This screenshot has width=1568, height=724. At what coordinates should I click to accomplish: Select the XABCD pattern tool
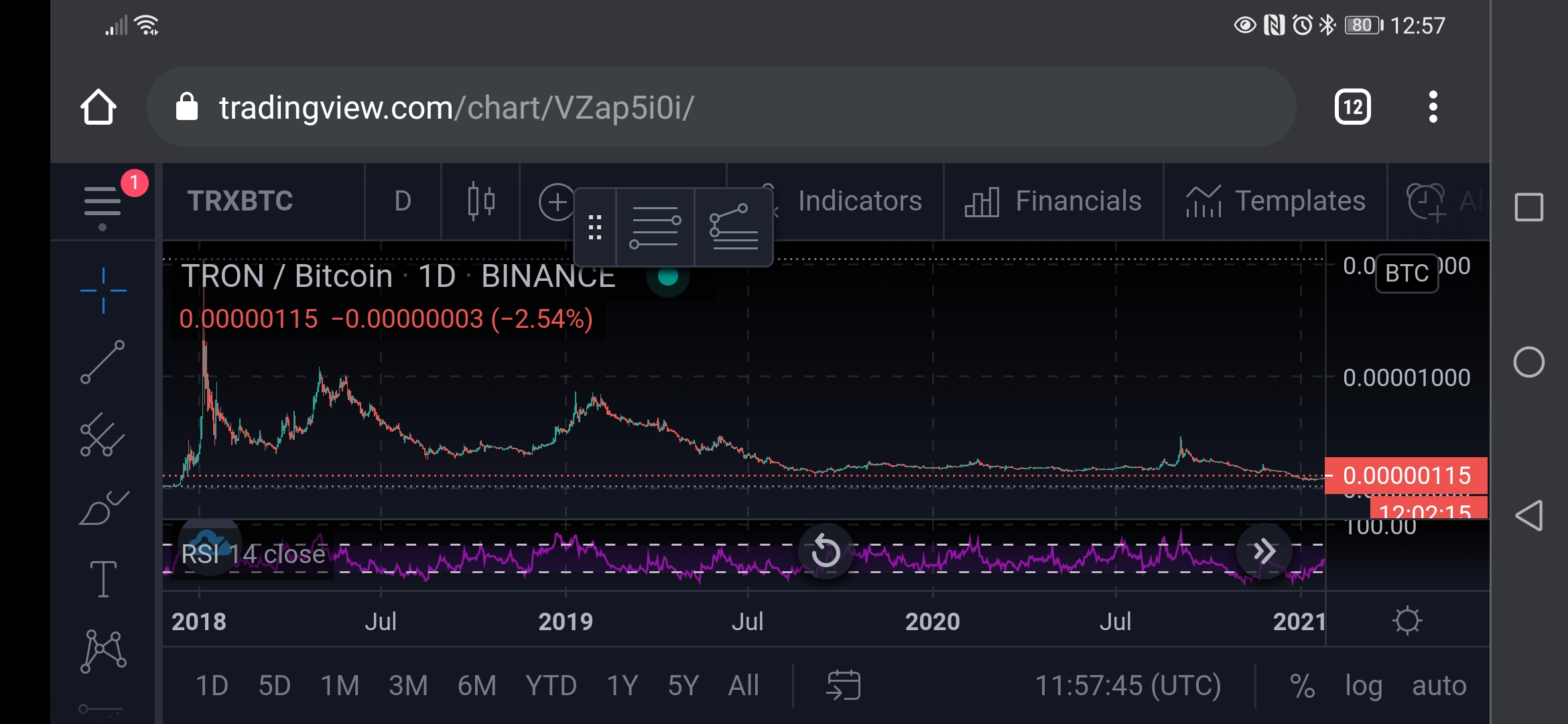point(103,650)
